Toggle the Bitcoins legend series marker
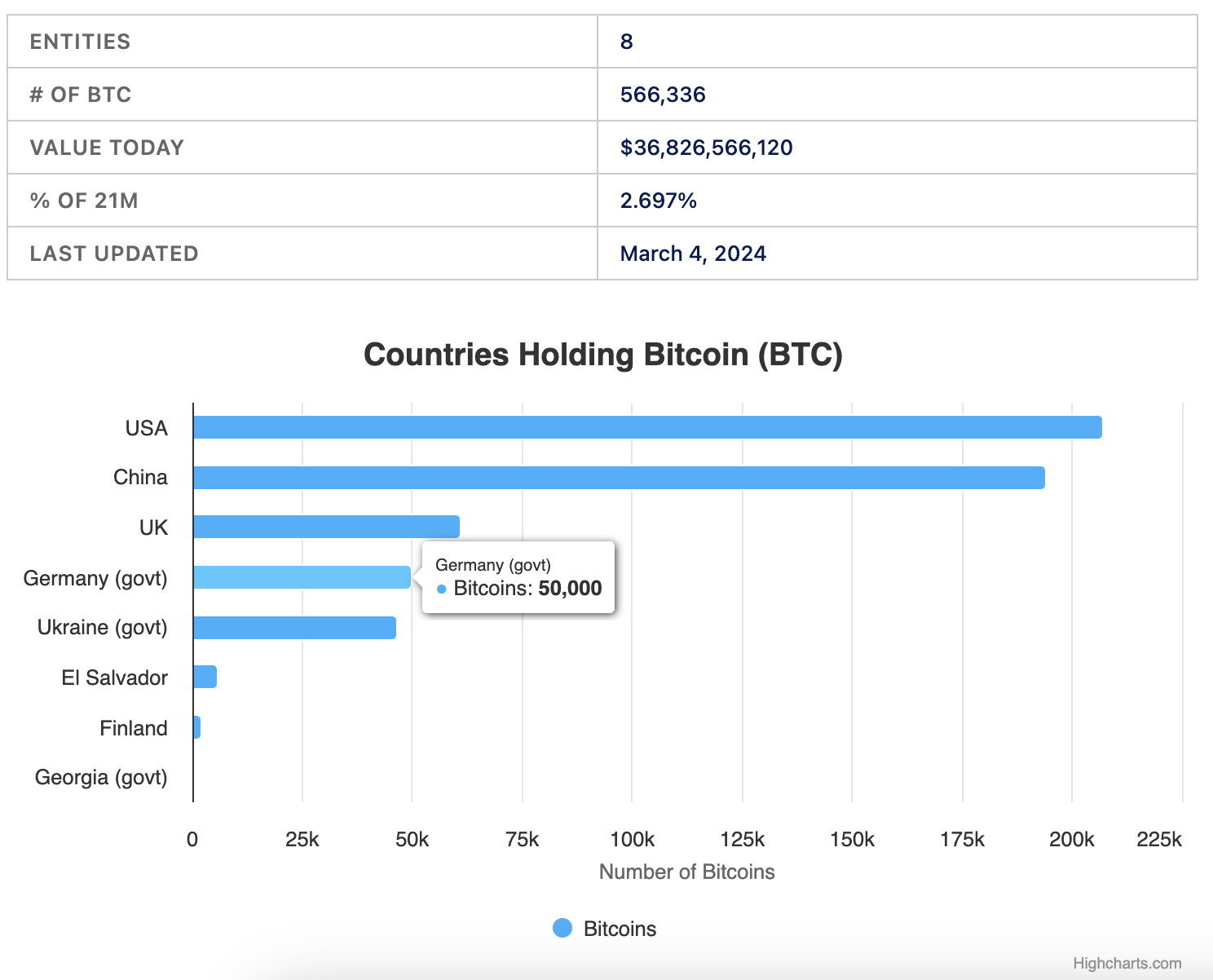The height and width of the screenshot is (980, 1213). (562, 928)
